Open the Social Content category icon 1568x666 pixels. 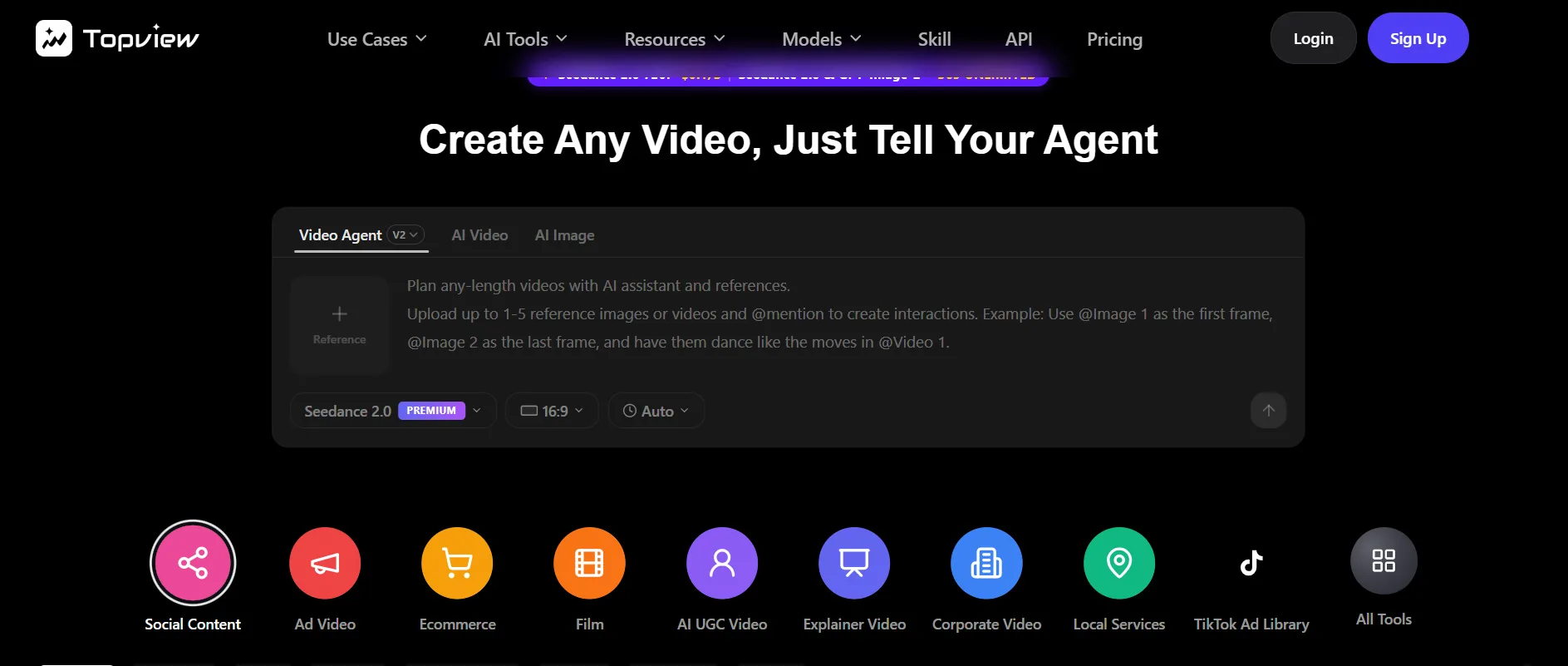[x=193, y=563]
